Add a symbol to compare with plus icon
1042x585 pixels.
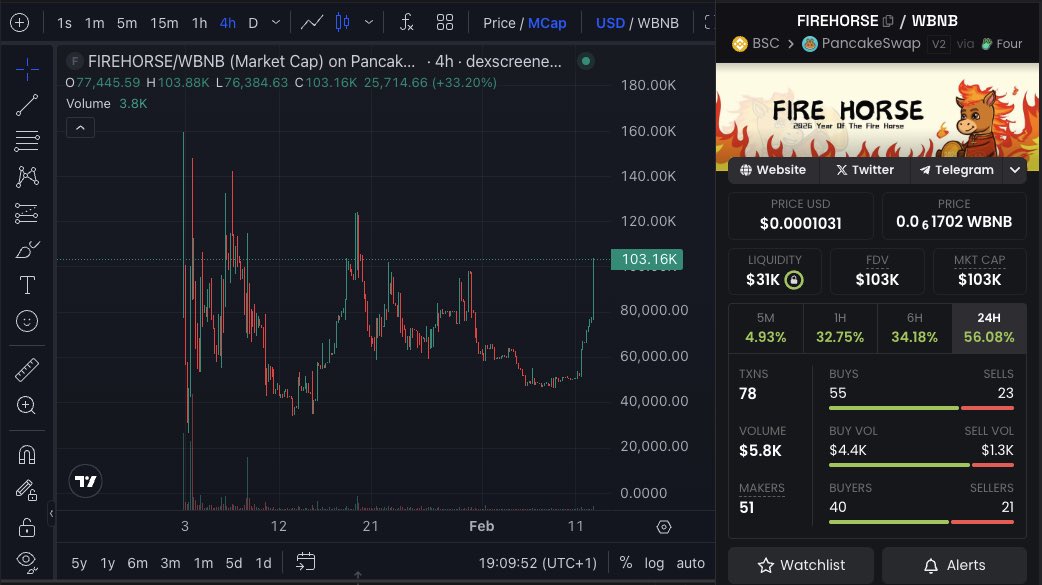[x=20, y=23]
